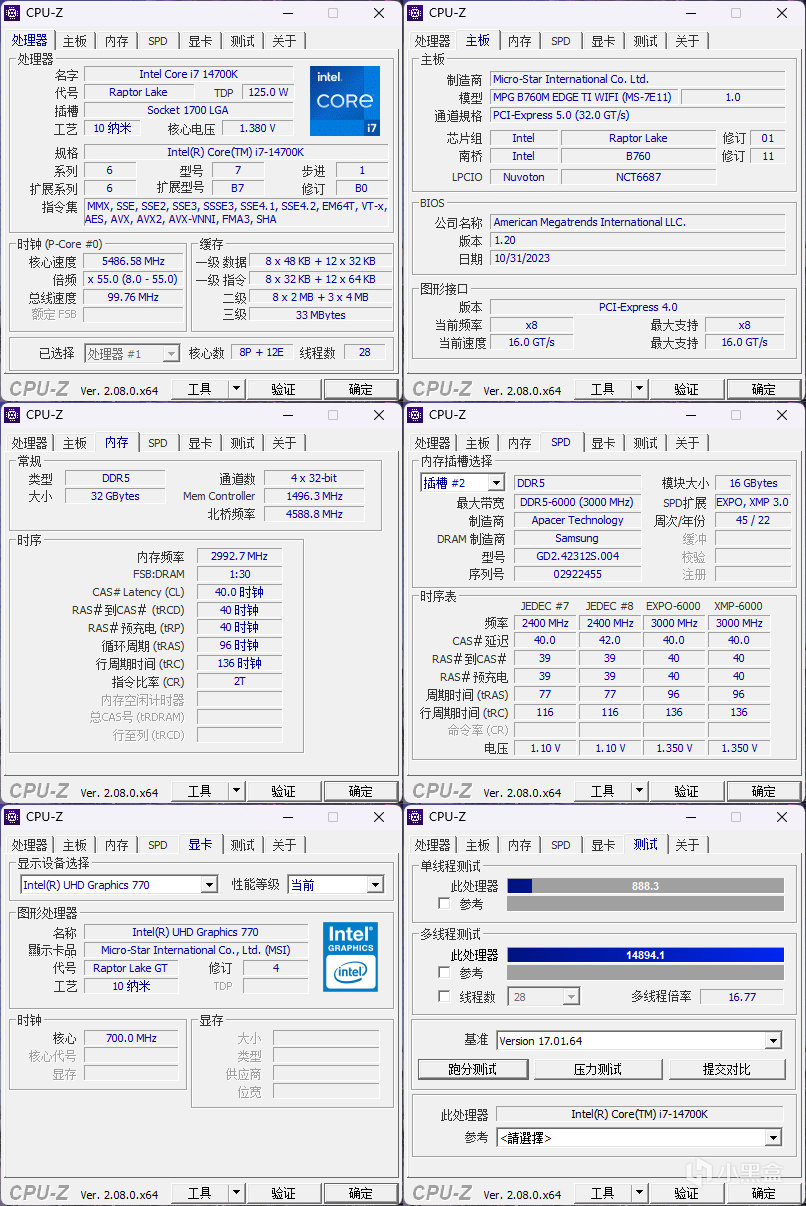806x1206 pixels.
Task: Click the manufacturer field Apacer Technology
Action: tap(577, 520)
